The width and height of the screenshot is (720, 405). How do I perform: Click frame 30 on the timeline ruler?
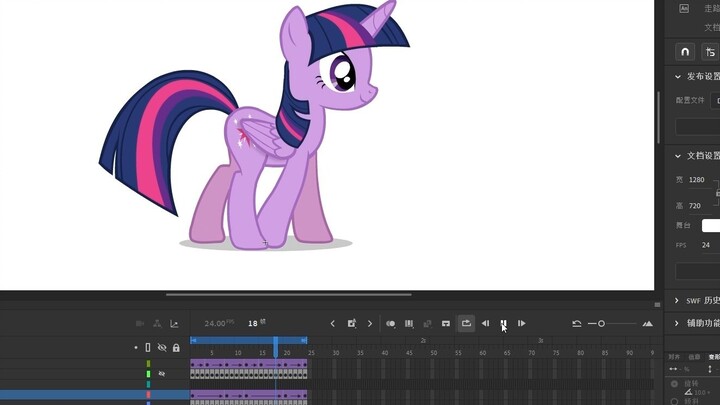pyautogui.click(x=336, y=353)
